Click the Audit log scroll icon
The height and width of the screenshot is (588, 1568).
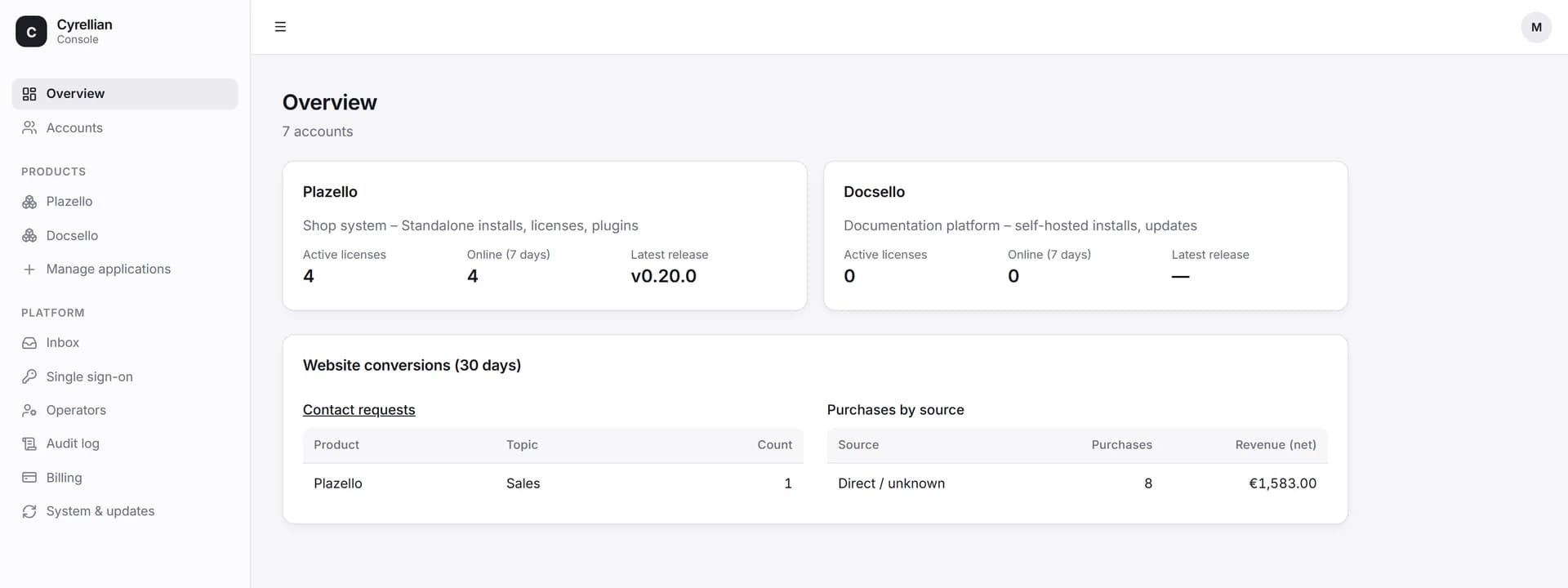click(x=29, y=444)
